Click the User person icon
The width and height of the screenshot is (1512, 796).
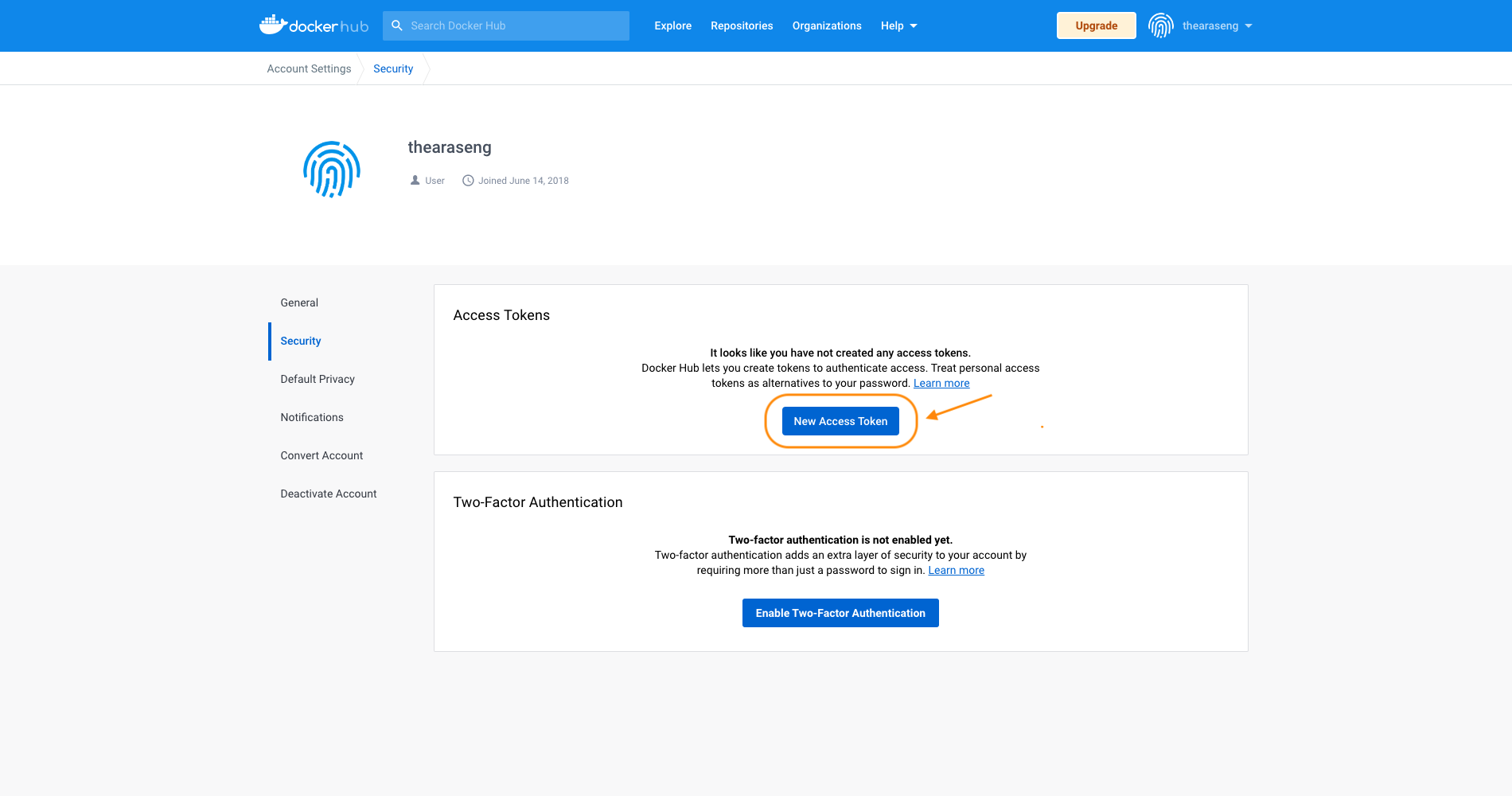415,181
